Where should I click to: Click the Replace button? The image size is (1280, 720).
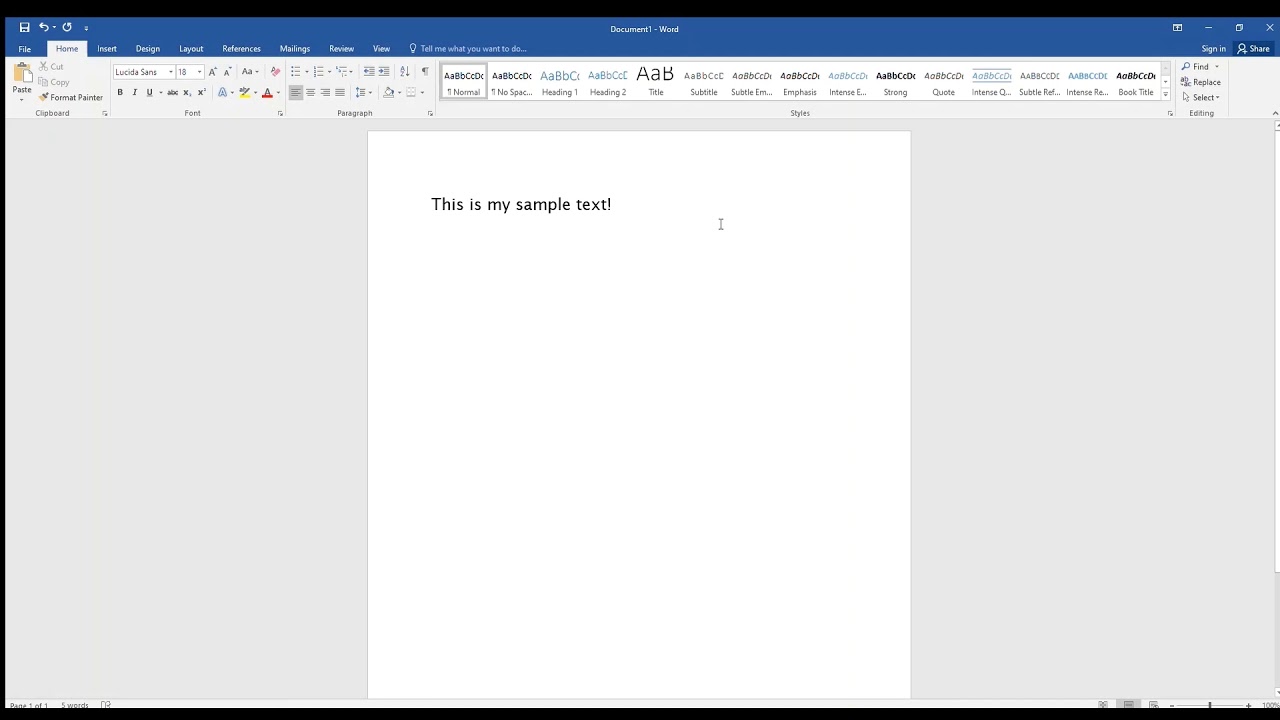pyautogui.click(x=1201, y=82)
